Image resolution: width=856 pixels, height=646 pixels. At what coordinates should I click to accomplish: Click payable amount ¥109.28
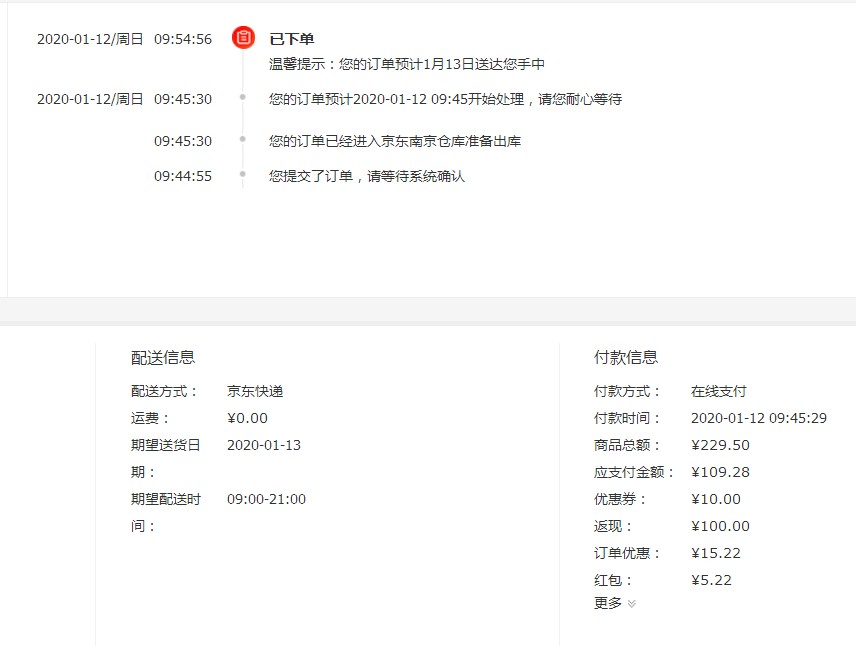point(720,472)
